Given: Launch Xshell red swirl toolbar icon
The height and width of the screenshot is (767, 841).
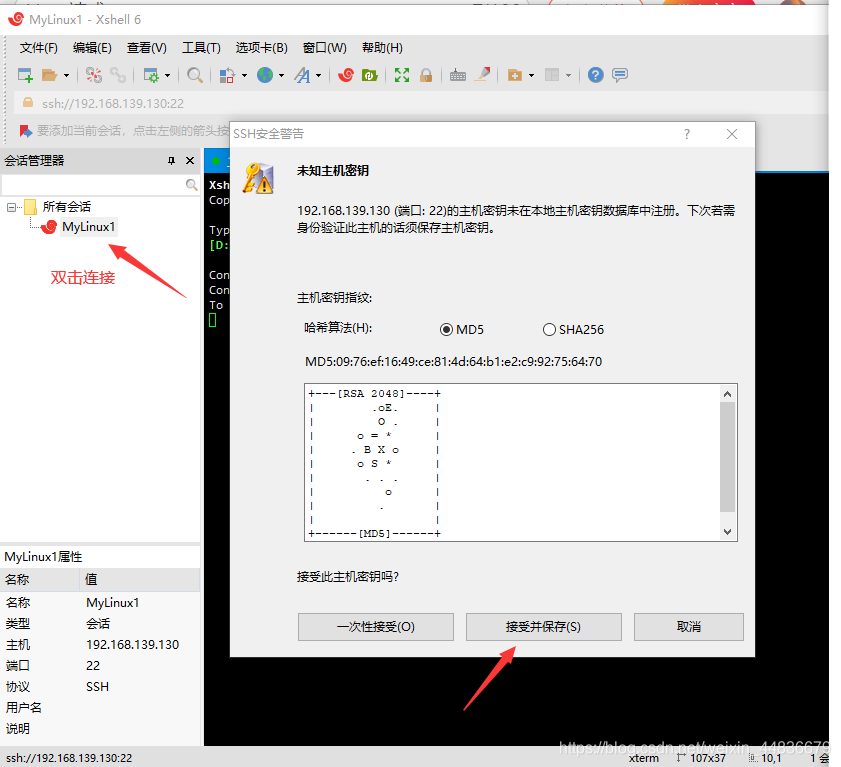Looking at the screenshot, I should (346, 75).
